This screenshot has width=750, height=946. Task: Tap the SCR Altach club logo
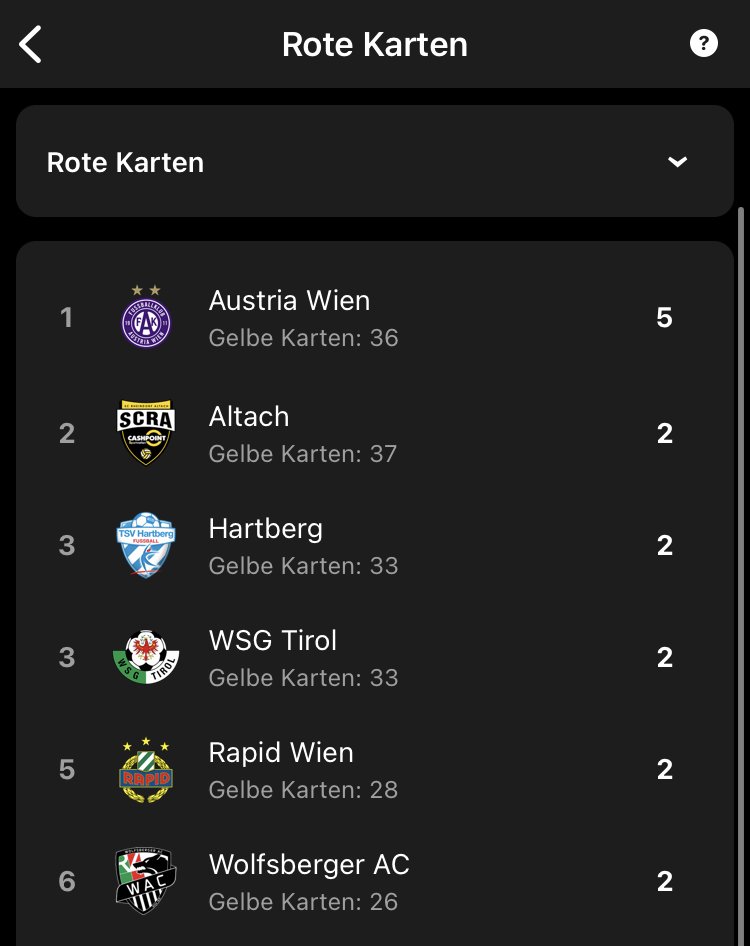coord(146,433)
